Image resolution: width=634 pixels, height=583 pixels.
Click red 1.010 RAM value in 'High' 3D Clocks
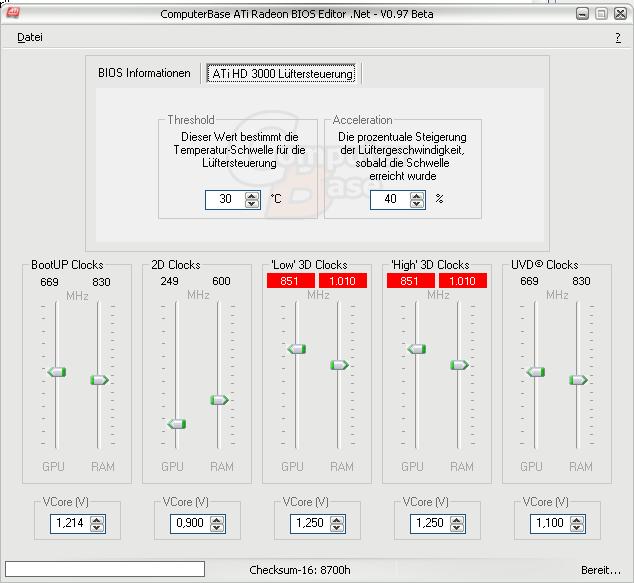click(x=463, y=281)
